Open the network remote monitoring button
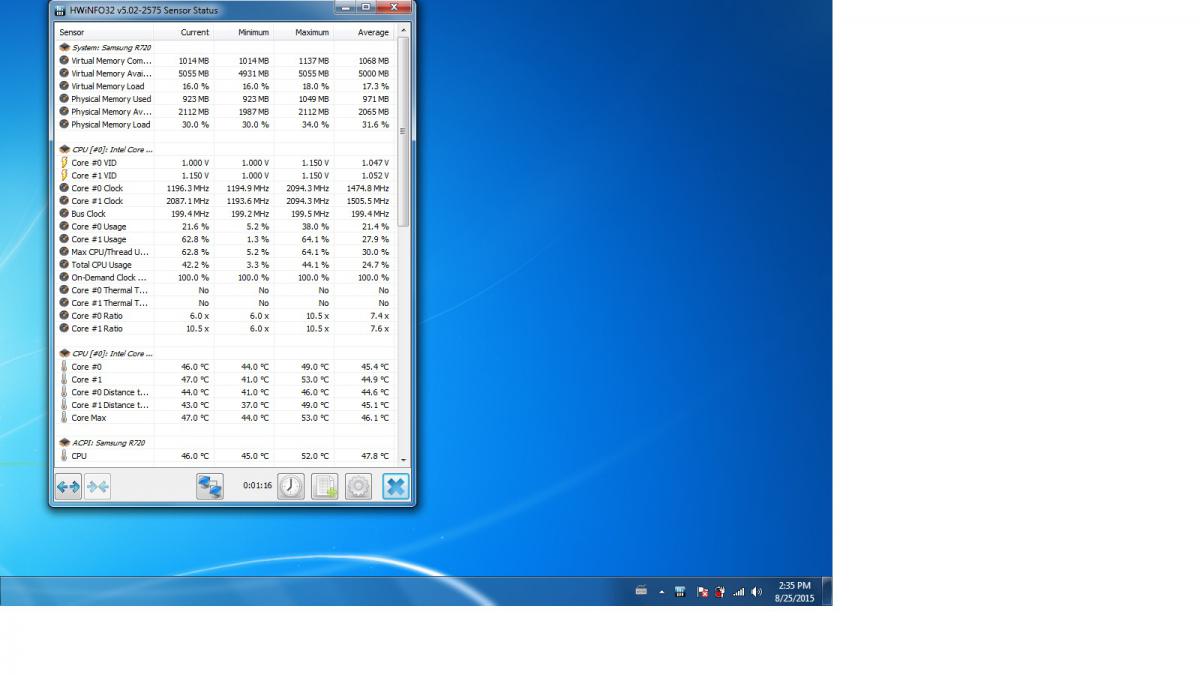 (x=209, y=487)
